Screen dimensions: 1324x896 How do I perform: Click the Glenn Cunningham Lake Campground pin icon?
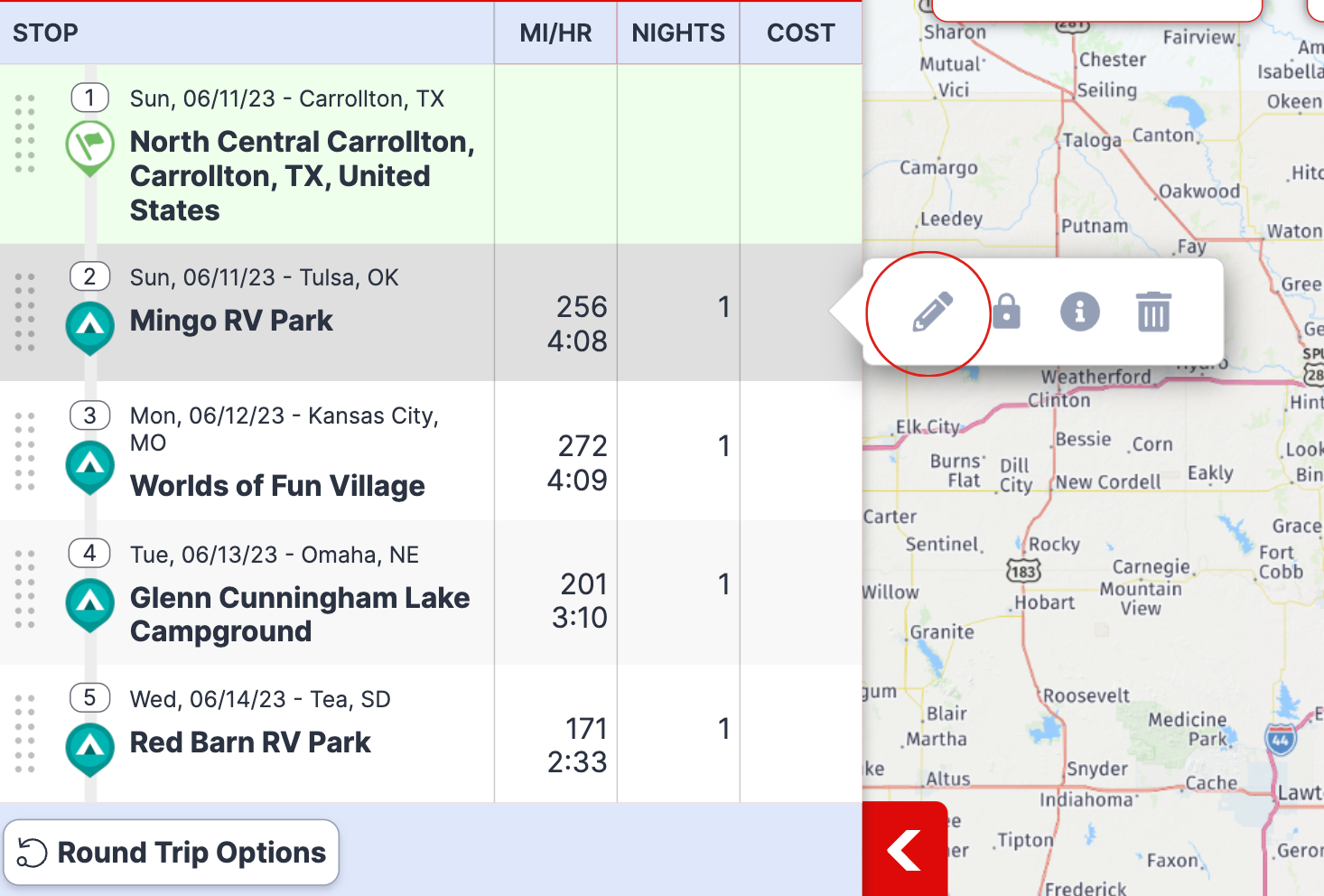(x=89, y=605)
